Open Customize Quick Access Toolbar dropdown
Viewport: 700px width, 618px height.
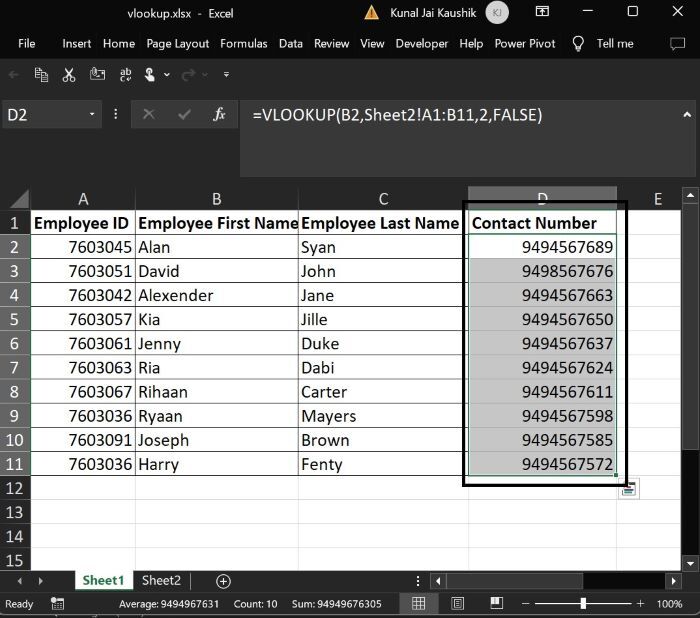coord(226,75)
